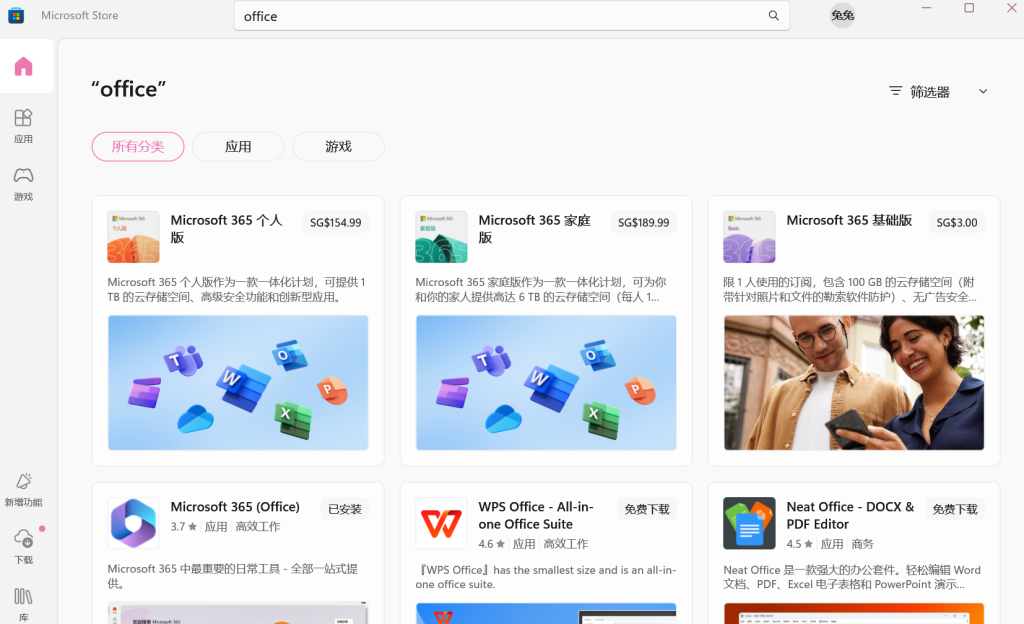Click the WPS Office app icon
The width and height of the screenshot is (1024, 624).
point(441,523)
